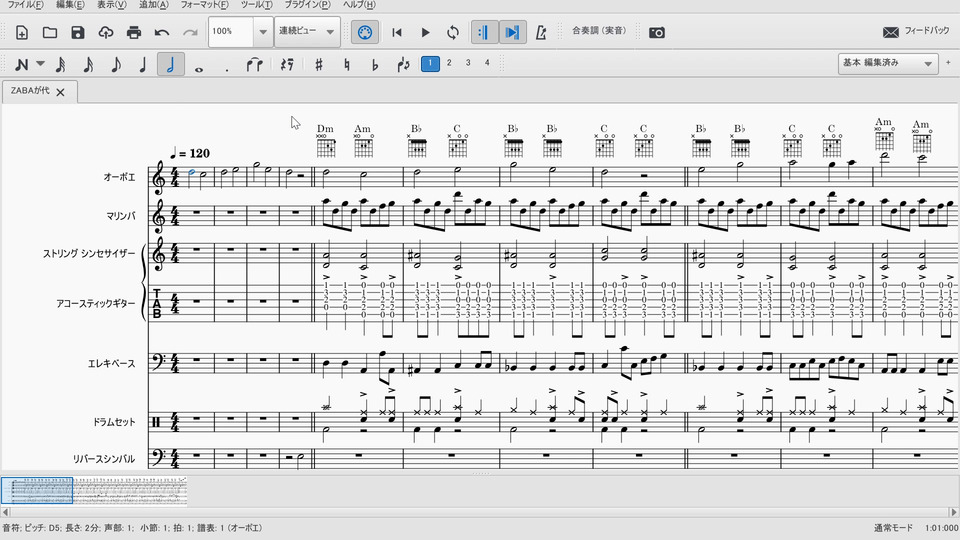Expand the 基本 編集済み workspace dropdown
This screenshot has width=960, height=540.
click(929, 64)
